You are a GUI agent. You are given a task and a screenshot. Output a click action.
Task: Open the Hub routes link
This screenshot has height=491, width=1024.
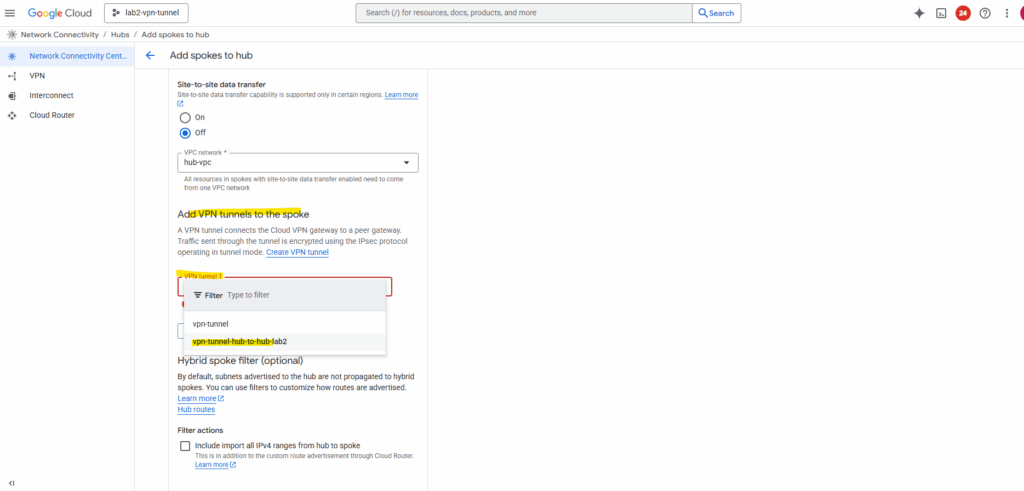(x=196, y=409)
